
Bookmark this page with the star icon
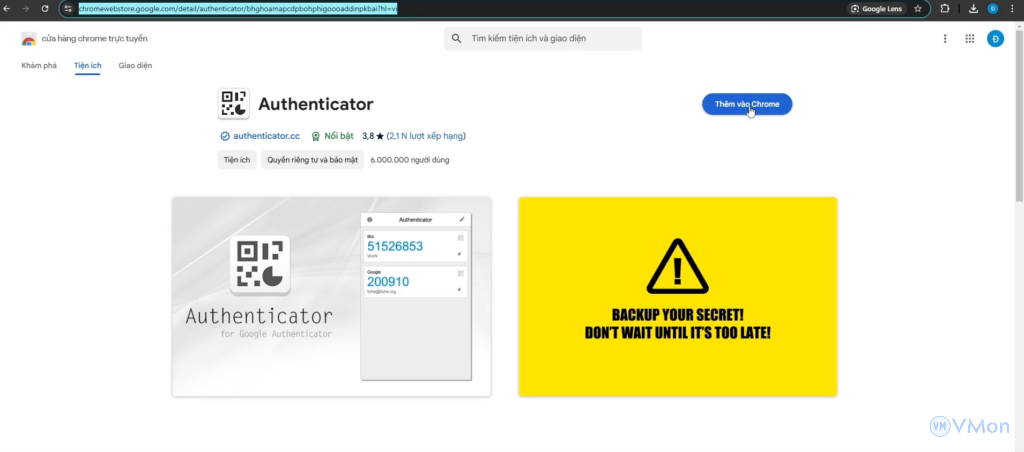(917, 8)
